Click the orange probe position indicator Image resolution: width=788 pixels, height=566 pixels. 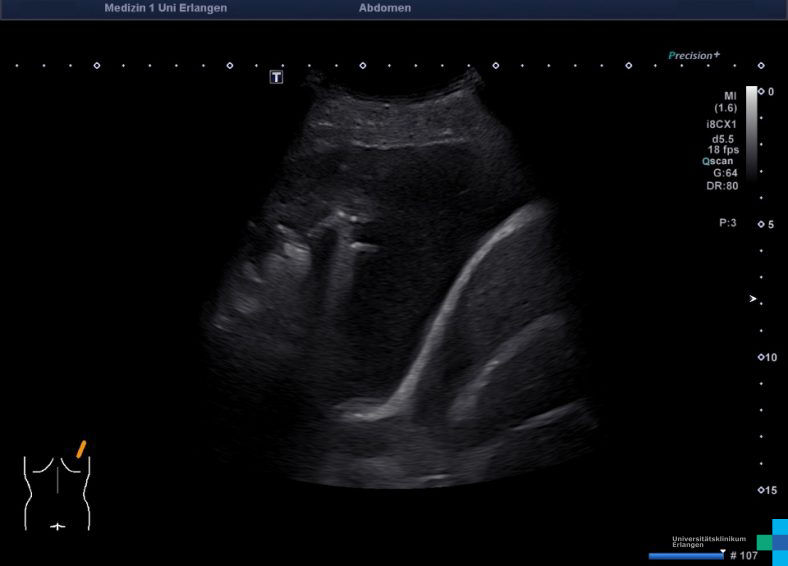pyautogui.click(x=81, y=449)
